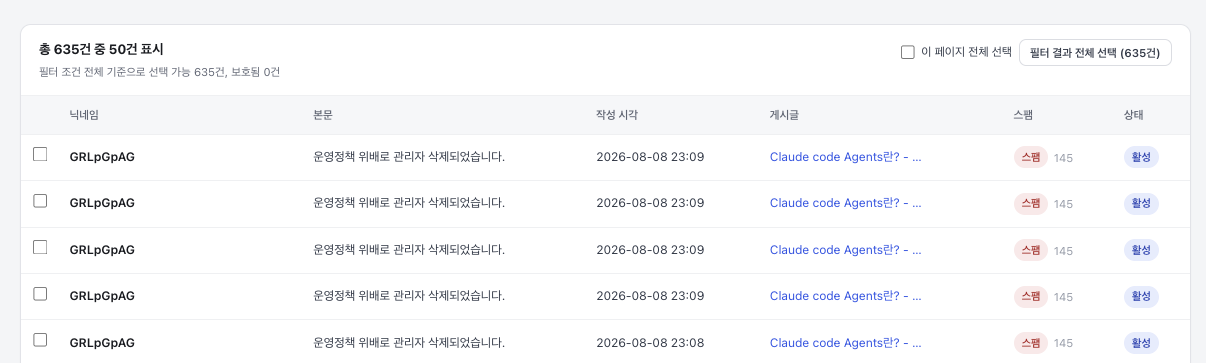1206x363 pixels.
Task: Click nickname GRLpGpAG in the first row
Action: (102, 157)
